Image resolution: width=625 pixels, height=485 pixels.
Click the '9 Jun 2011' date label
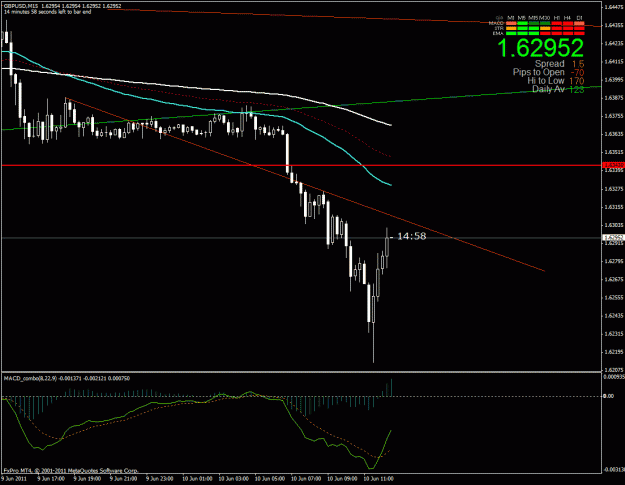coord(14,479)
